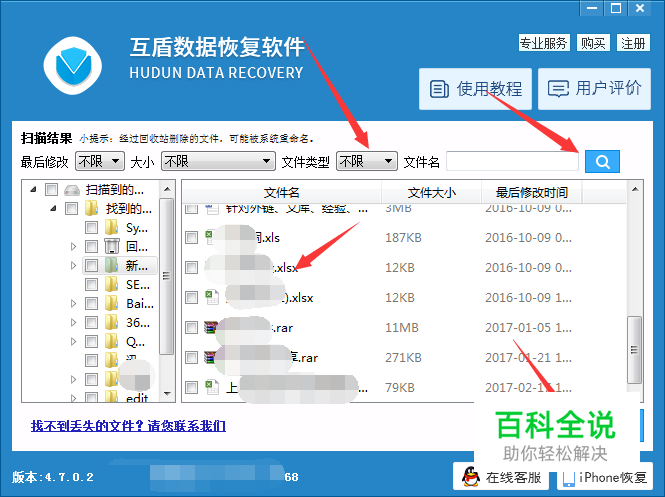This screenshot has height=497, width=665.
Task: Click the Excel icon of the 187KB .xls file
Action: (211, 237)
